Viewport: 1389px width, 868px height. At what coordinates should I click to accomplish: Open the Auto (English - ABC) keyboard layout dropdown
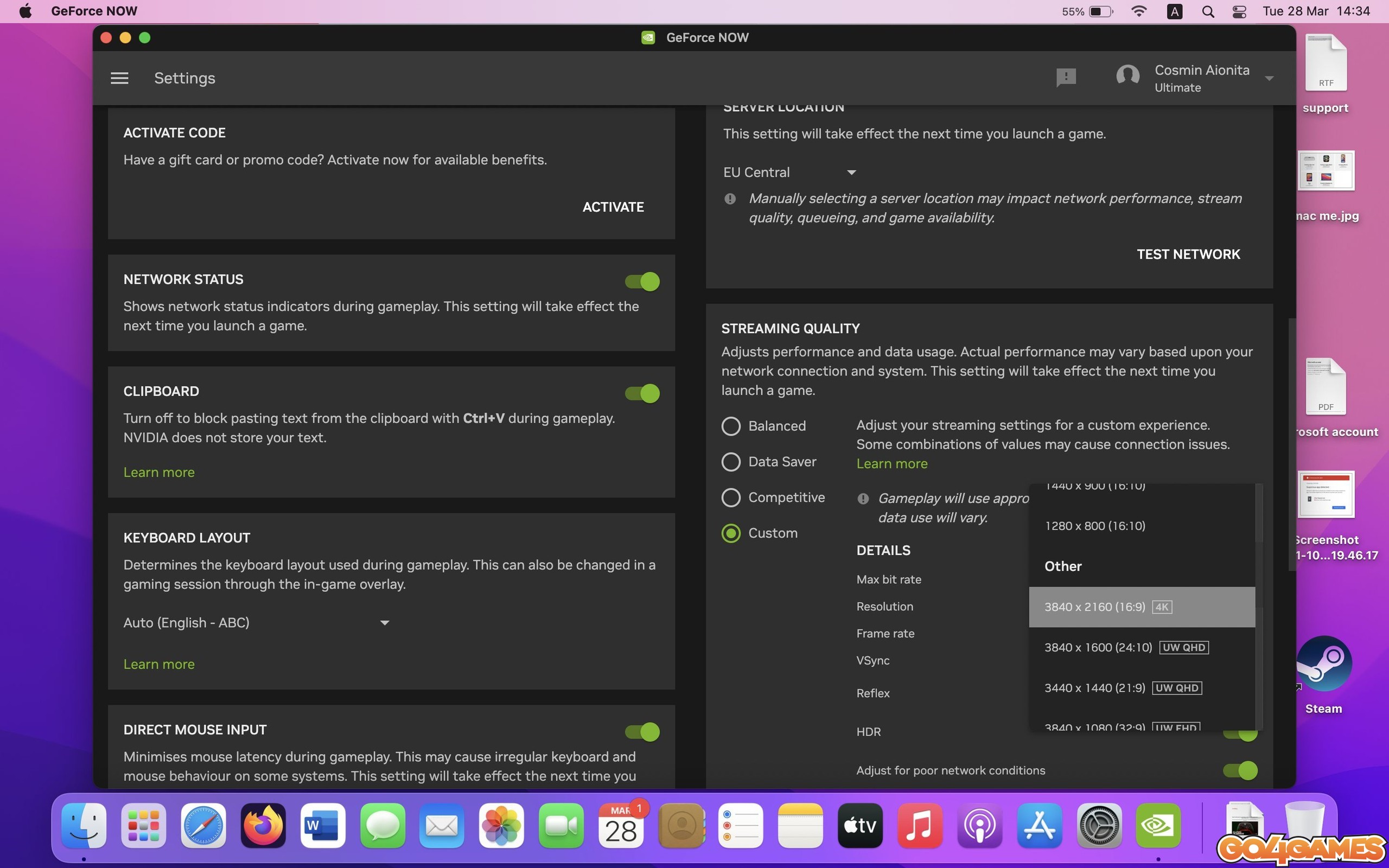pyautogui.click(x=257, y=623)
